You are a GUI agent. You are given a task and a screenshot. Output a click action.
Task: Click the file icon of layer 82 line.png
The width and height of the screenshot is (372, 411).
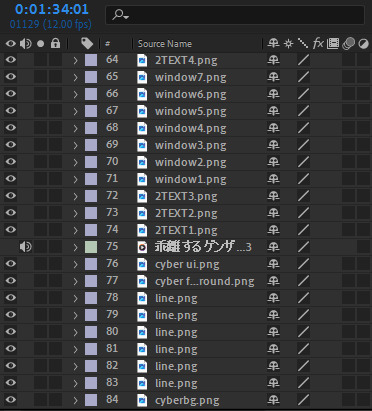coord(142,366)
